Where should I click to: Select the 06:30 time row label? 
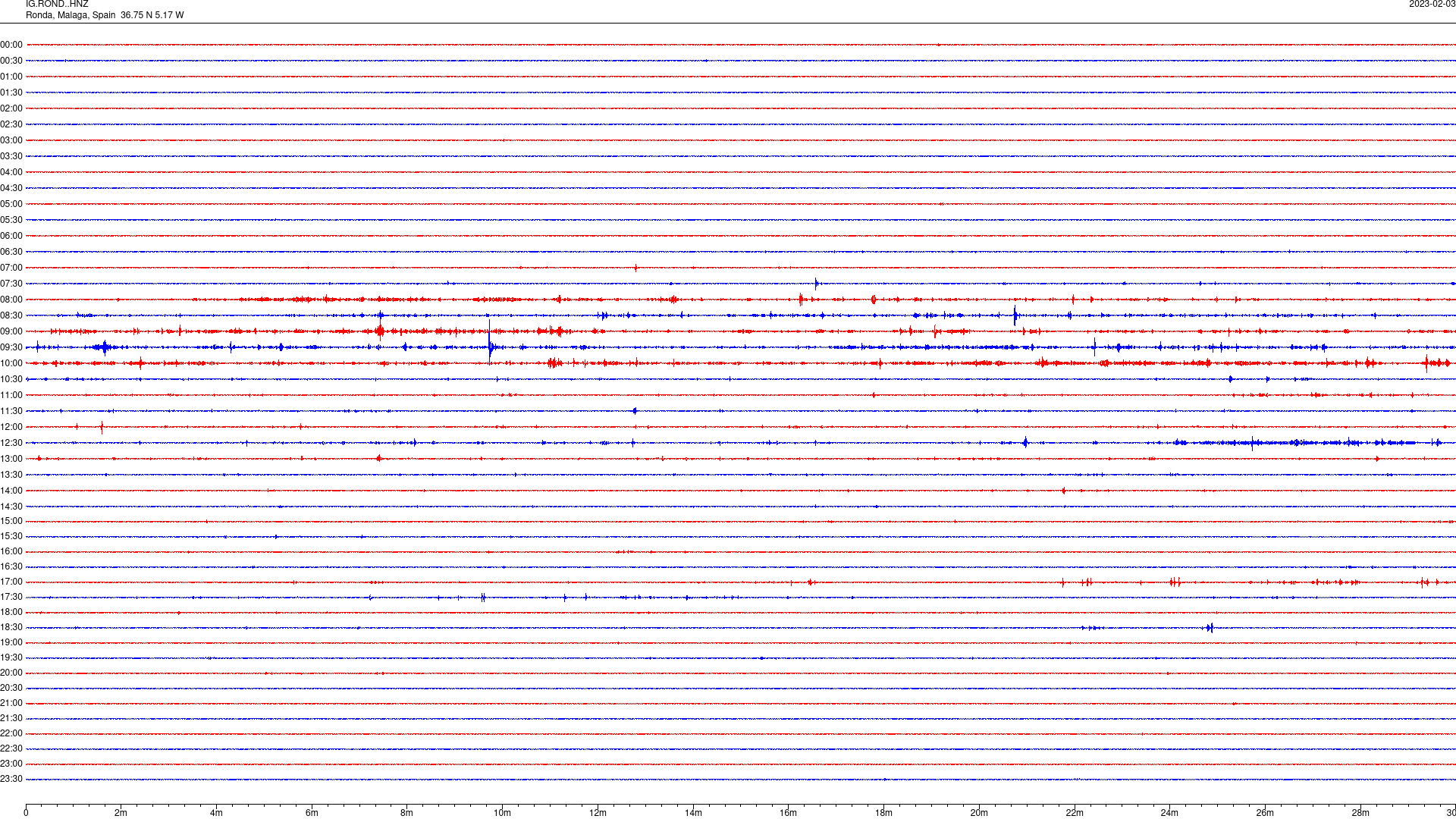coord(11,252)
